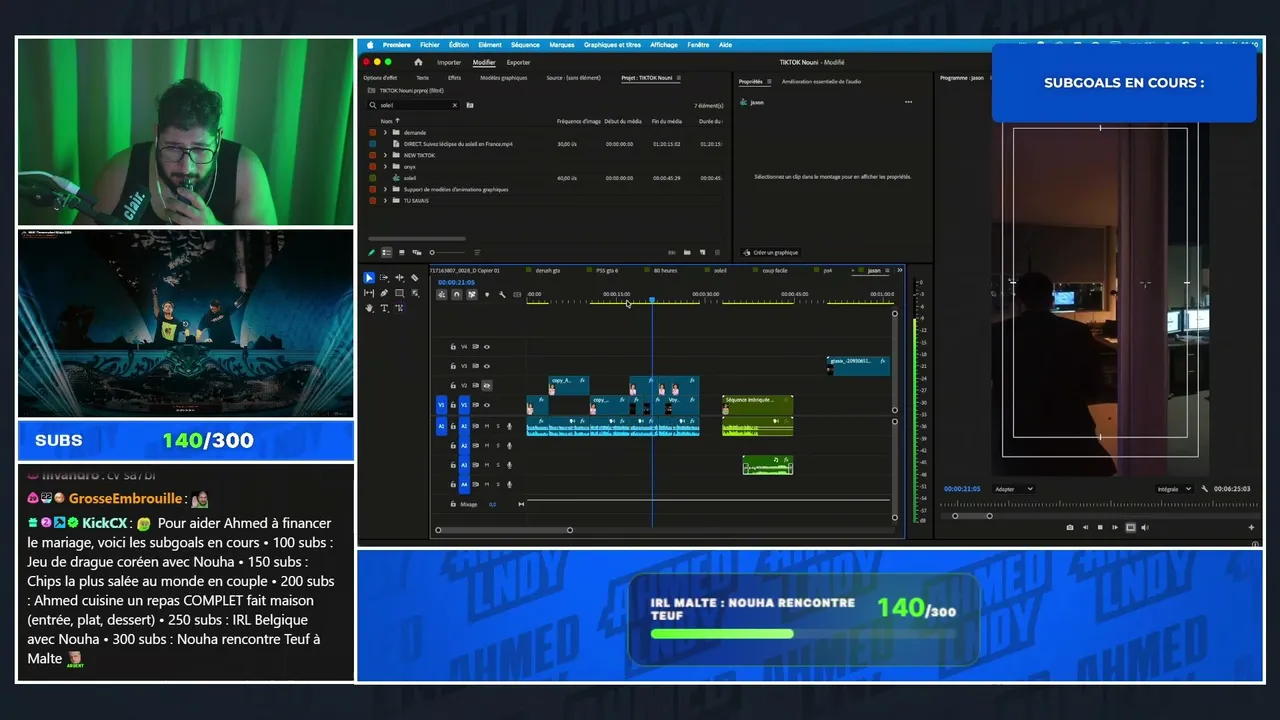Switch Project panel to icon view
Viewport: 1280px width, 720px height.
coord(401,252)
